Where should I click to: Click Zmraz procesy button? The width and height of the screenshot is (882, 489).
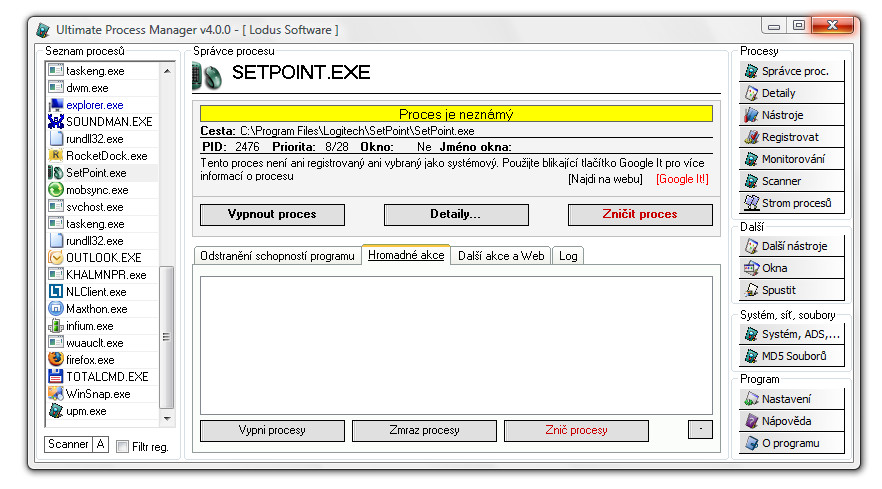tap(424, 430)
